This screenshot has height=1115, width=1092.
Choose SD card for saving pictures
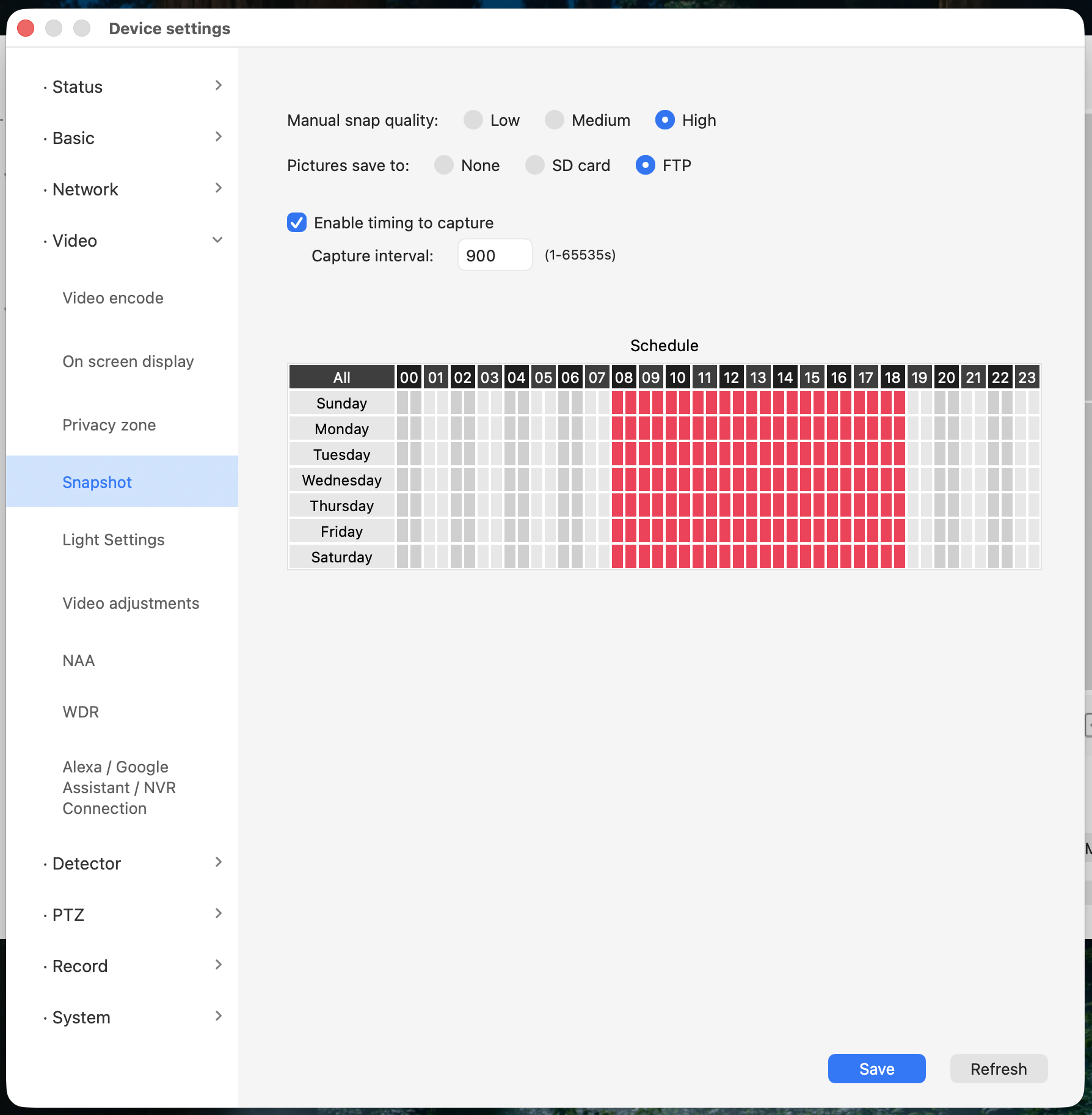tap(535, 165)
